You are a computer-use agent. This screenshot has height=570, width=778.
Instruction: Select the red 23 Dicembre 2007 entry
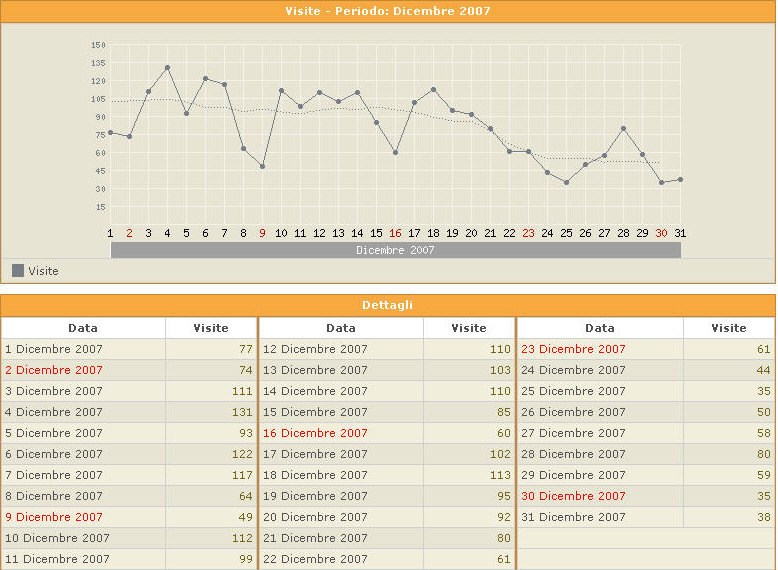coord(573,349)
